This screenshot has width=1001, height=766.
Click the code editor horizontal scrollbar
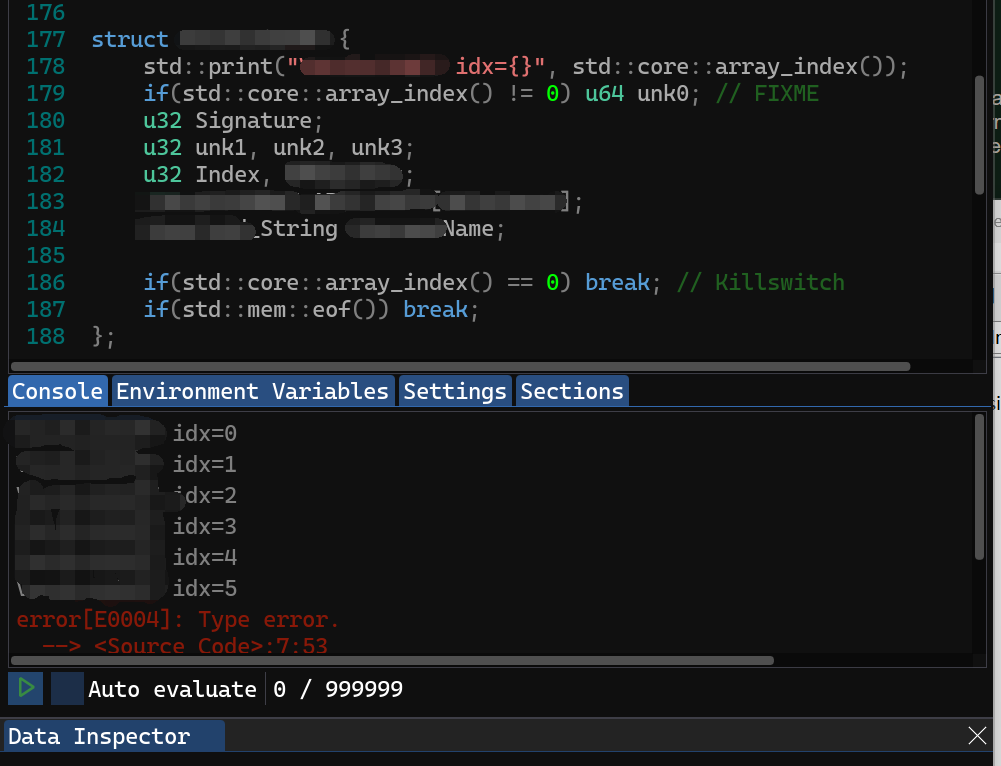tap(460, 366)
